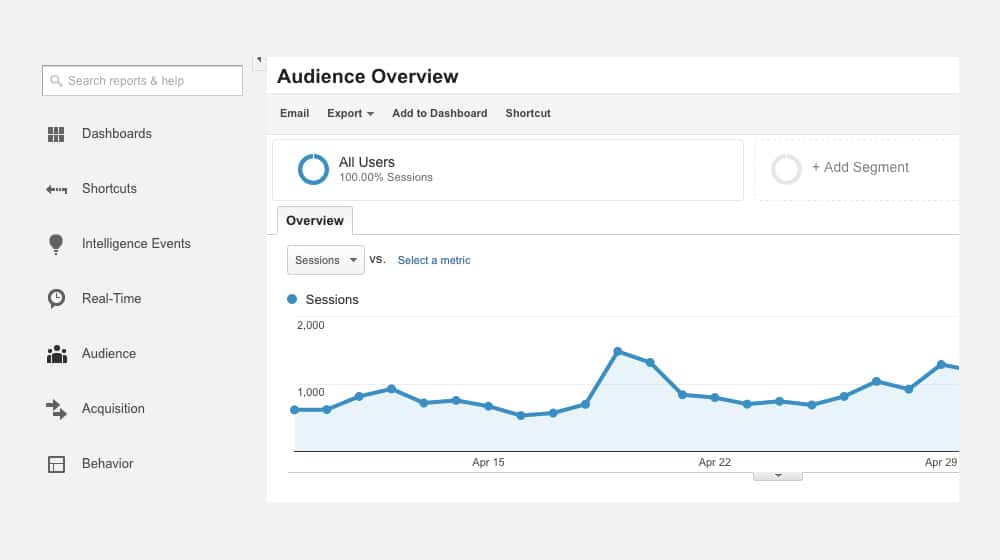The height and width of the screenshot is (560, 1000).
Task: Click the Dashboards grid icon
Action: pyautogui.click(x=56, y=134)
